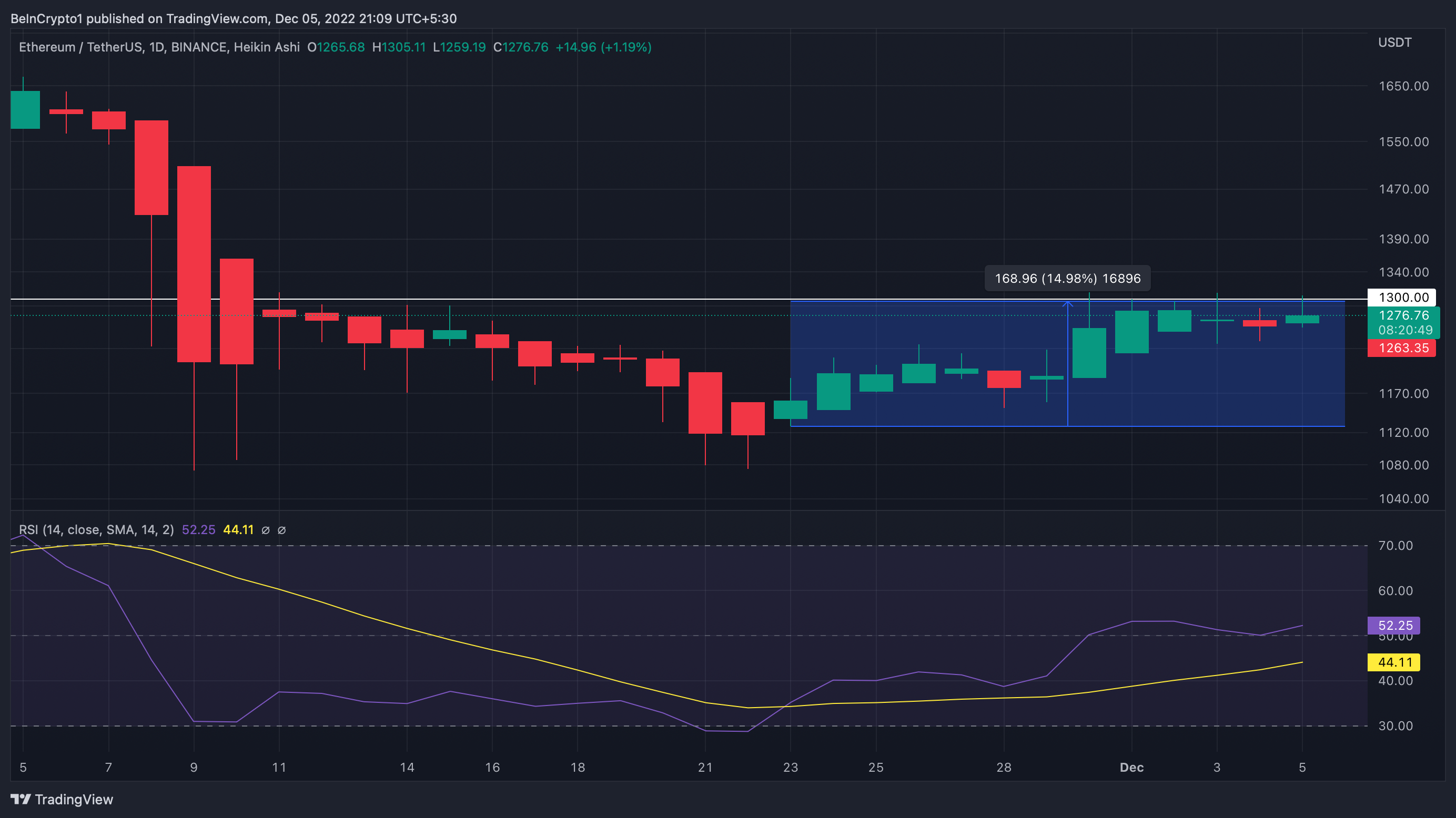The height and width of the screenshot is (818, 1456).
Task: Click the green 1276.76 current price tag
Action: coord(1403,315)
